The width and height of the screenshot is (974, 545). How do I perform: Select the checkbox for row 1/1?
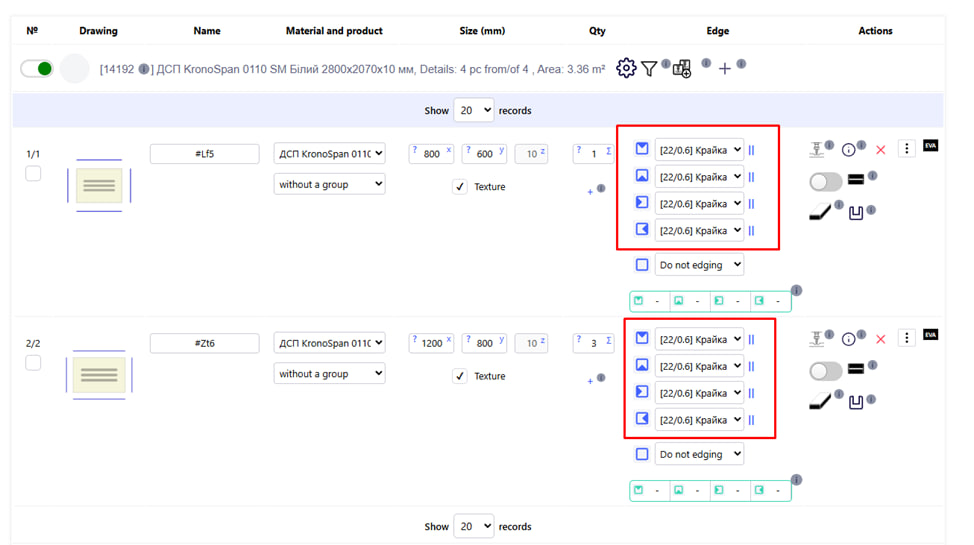coord(33,173)
